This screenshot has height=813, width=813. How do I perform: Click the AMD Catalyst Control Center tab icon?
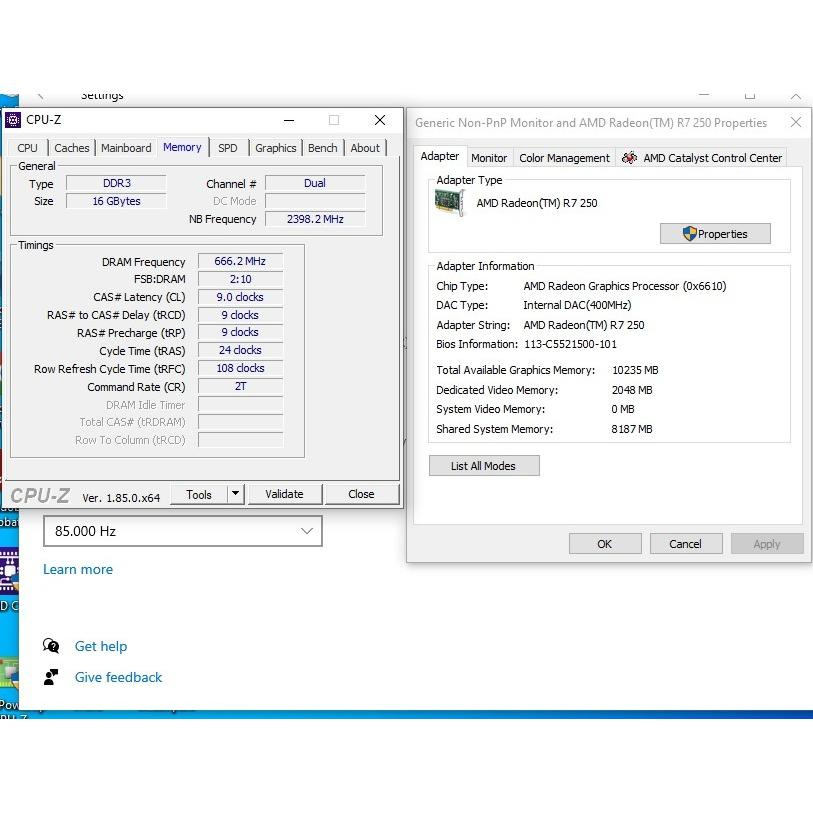coord(629,158)
